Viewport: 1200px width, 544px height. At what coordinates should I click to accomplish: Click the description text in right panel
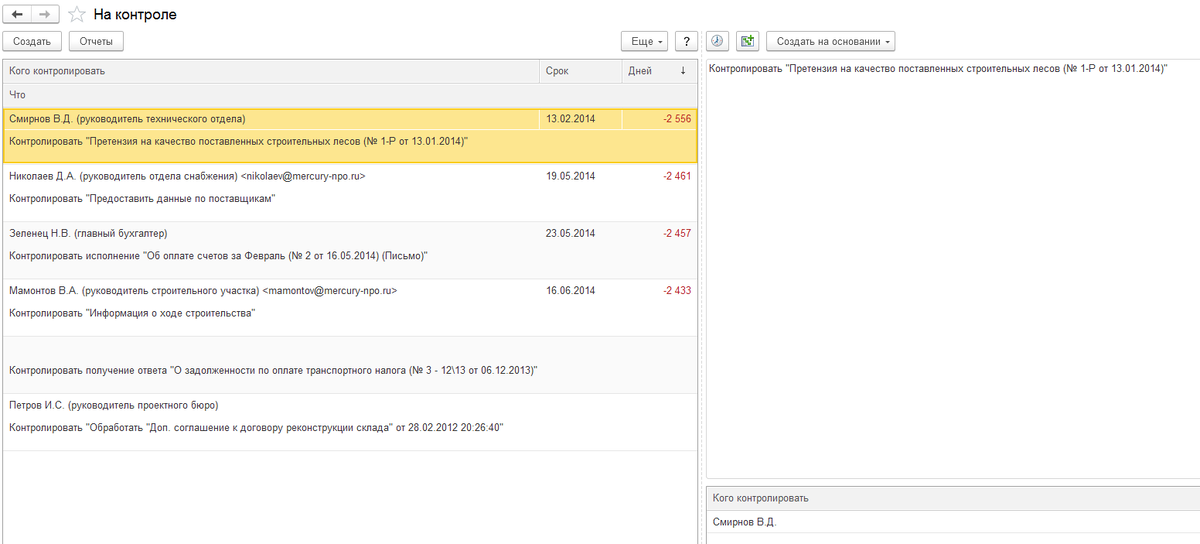pyautogui.click(x=938, y=69)
